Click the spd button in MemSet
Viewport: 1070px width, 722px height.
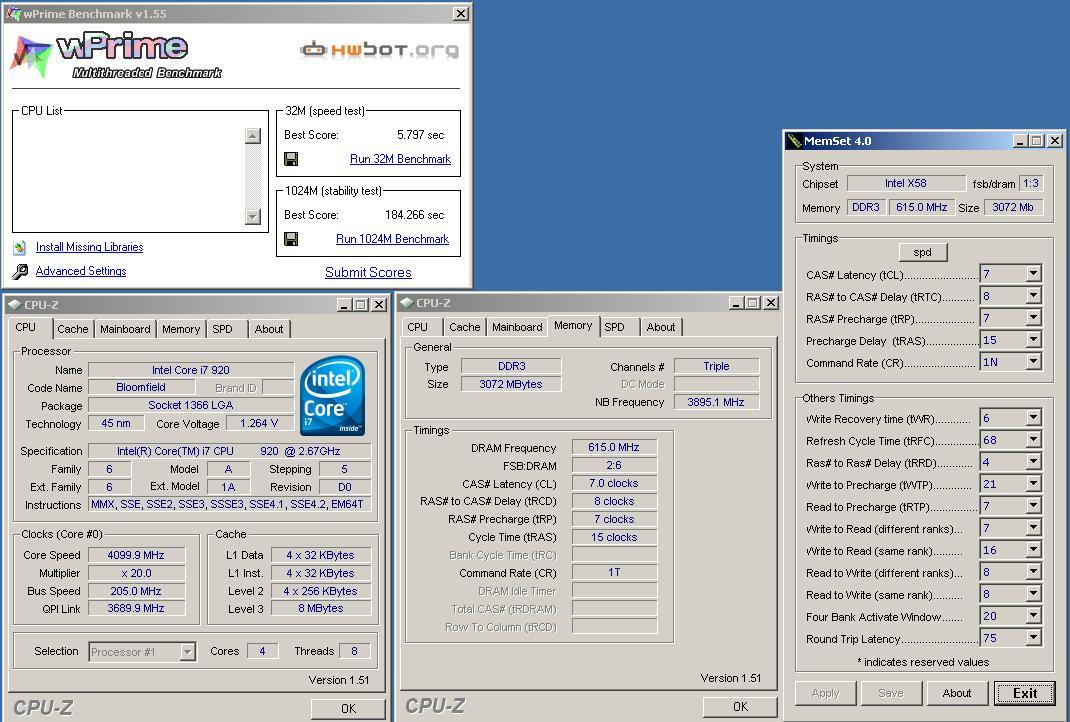click(x=923, y=252)
